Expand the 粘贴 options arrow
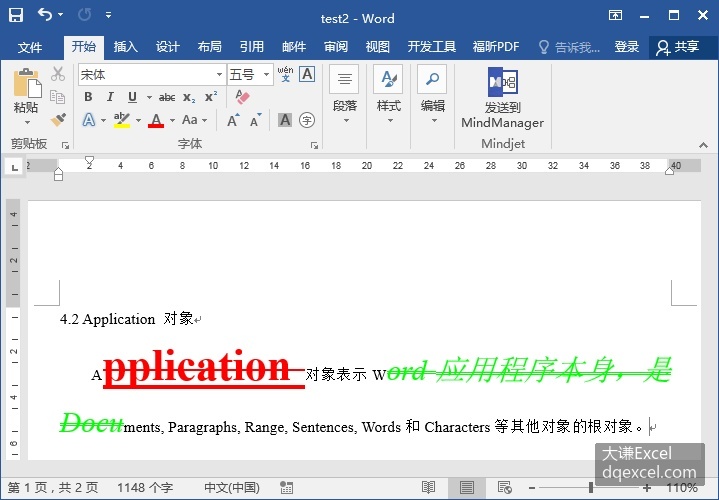 tap(27, 122)
